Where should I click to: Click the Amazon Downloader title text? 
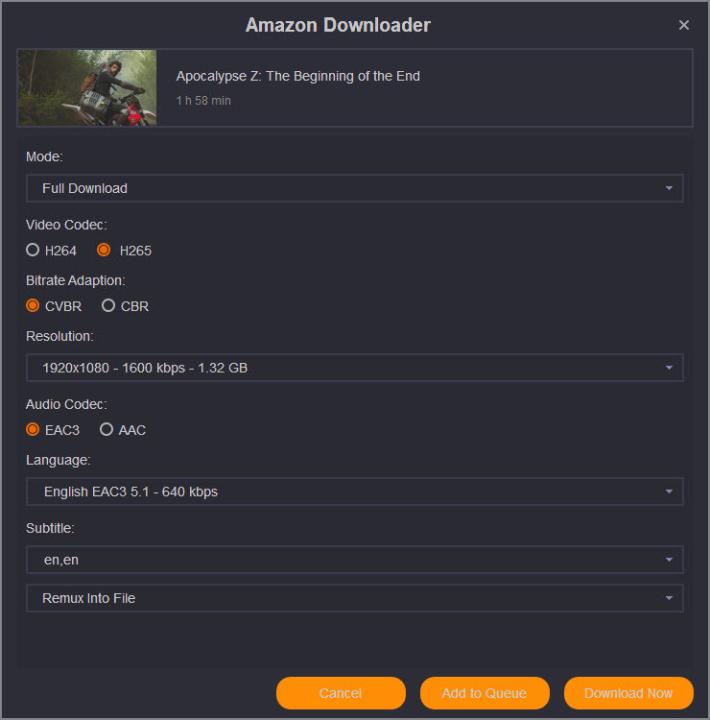click(338, 25)
